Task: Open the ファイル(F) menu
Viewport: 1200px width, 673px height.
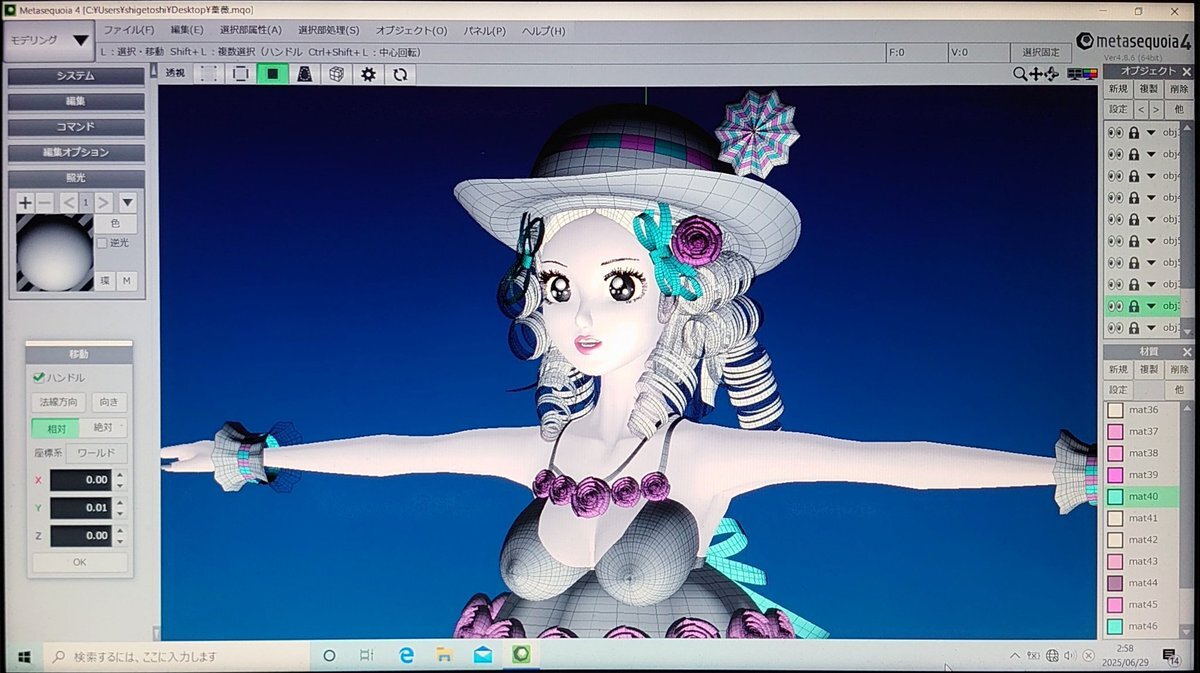Action: click(129, 31)
